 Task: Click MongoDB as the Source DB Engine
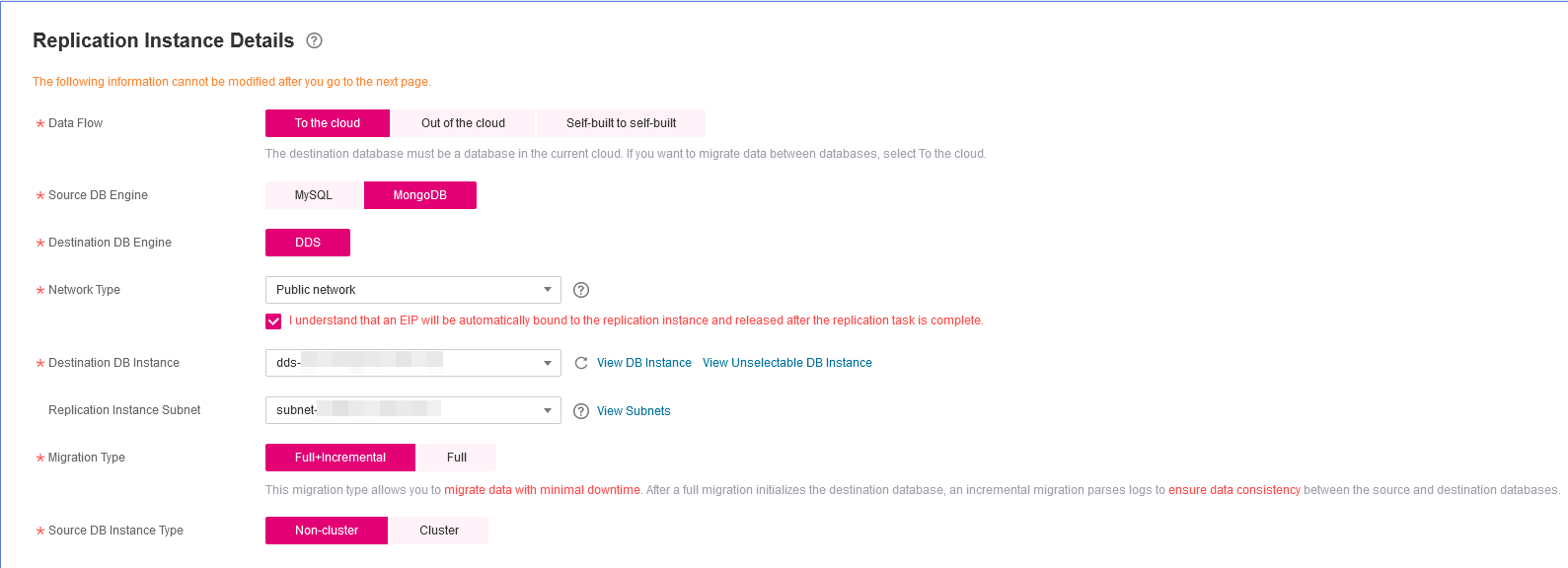419,194
